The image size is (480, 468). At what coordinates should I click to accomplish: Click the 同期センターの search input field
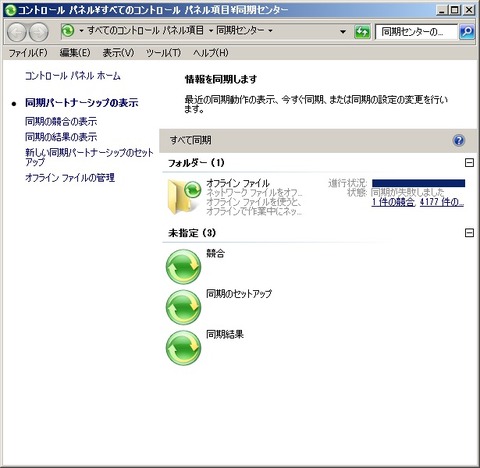pyautogui.click(x=417, y=32)
